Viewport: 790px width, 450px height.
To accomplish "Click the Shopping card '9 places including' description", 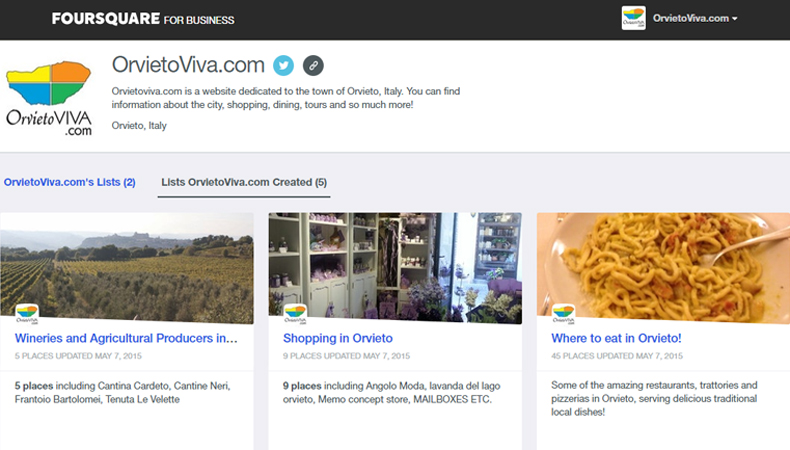I will [391, 393].
